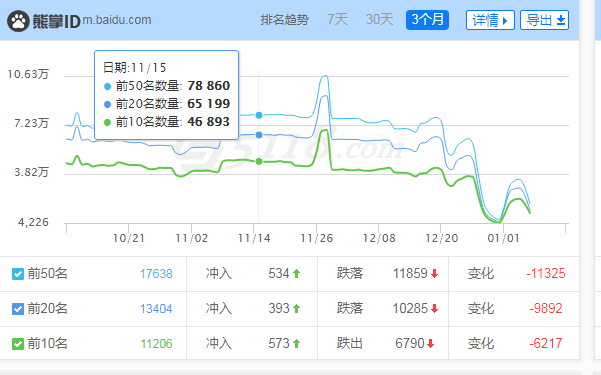This screenshot has height=375, width=601.
Task: Click the 变化 value -9892
Action: click(x=546, y=308)
